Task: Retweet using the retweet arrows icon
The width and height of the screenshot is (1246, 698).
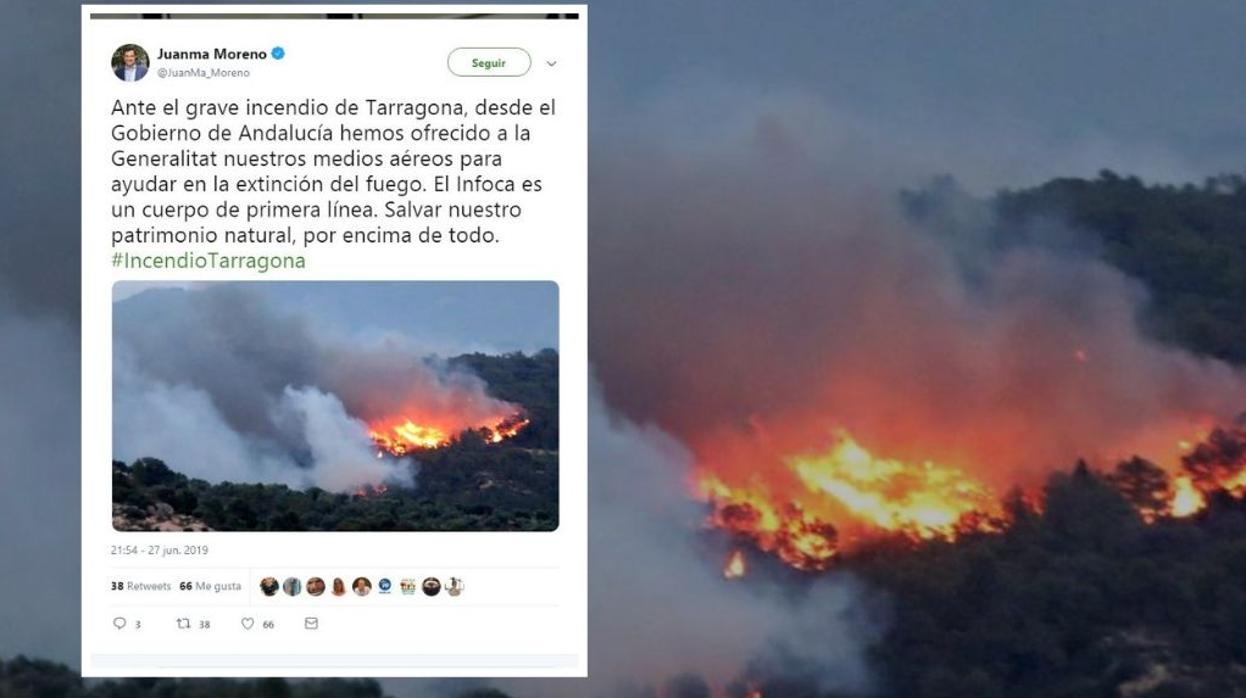Action: pyautogui.click(x=184, y=623)
